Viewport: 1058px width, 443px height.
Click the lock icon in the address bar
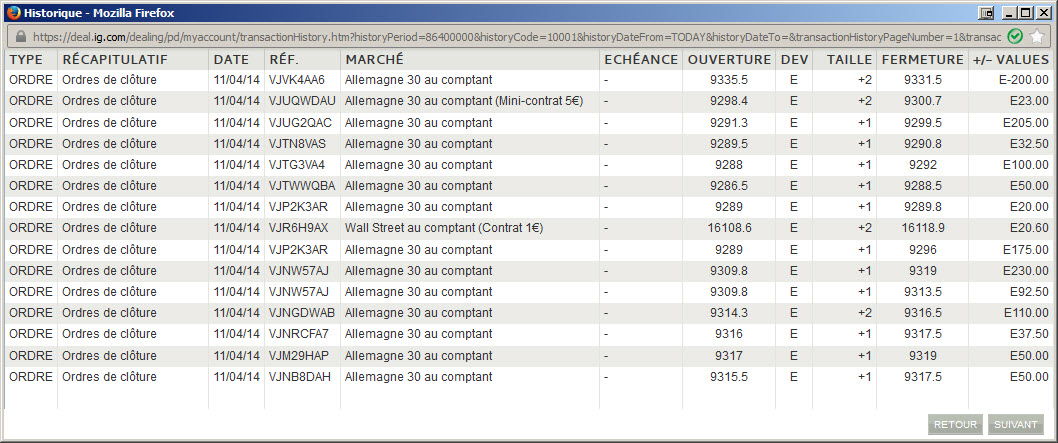(19, 36)
